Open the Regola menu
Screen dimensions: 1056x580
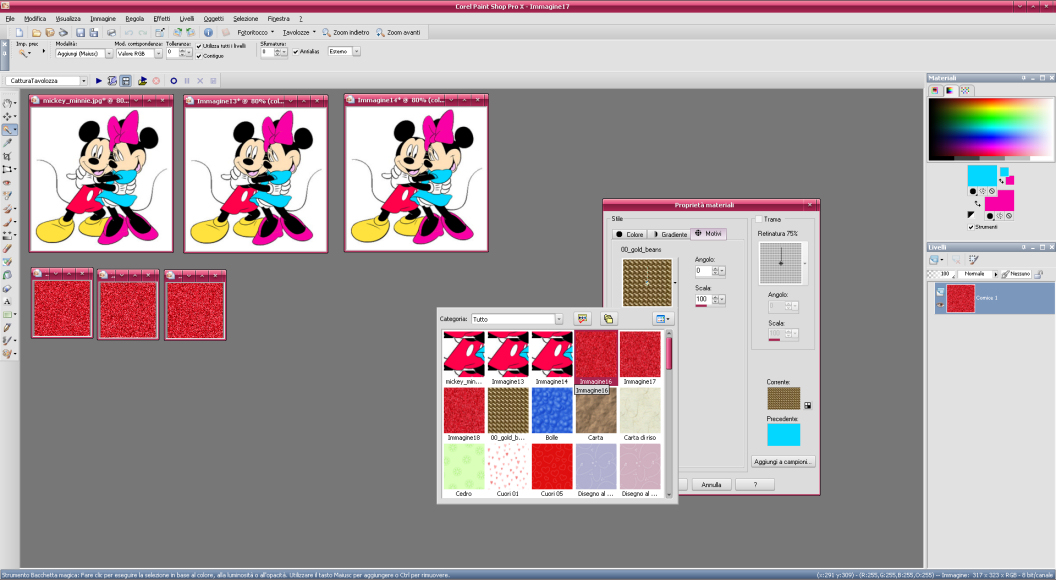click(135, 19)
